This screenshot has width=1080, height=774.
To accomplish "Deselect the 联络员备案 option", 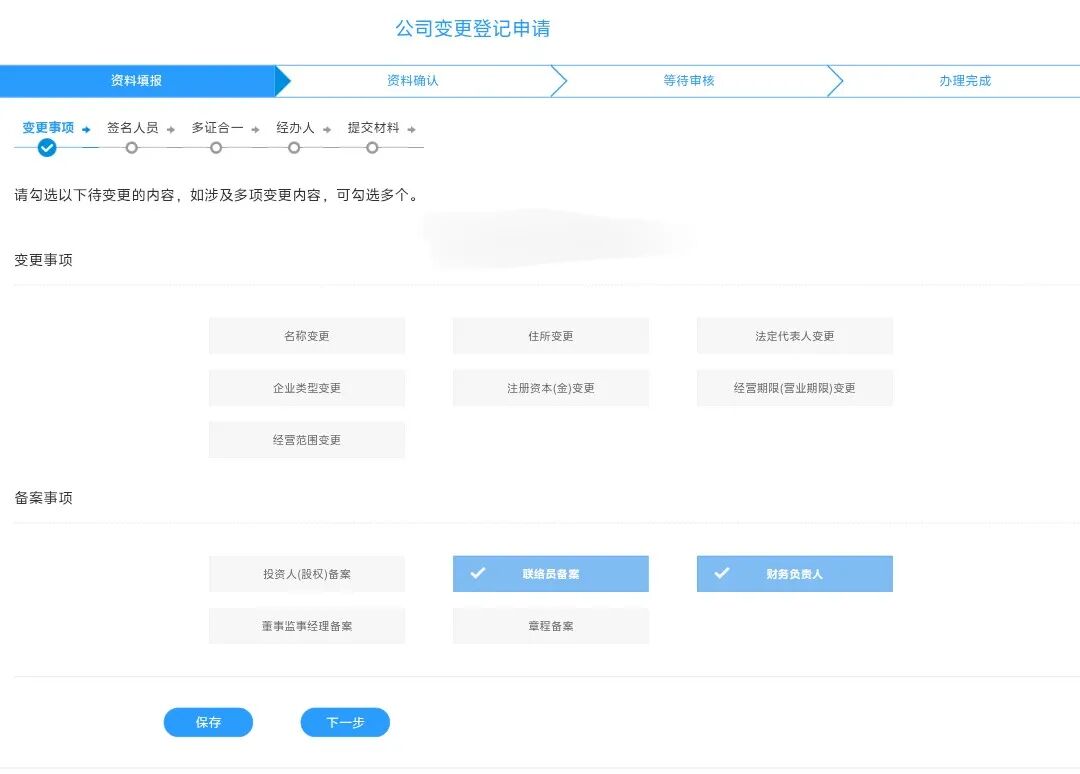I will [550, 574].
